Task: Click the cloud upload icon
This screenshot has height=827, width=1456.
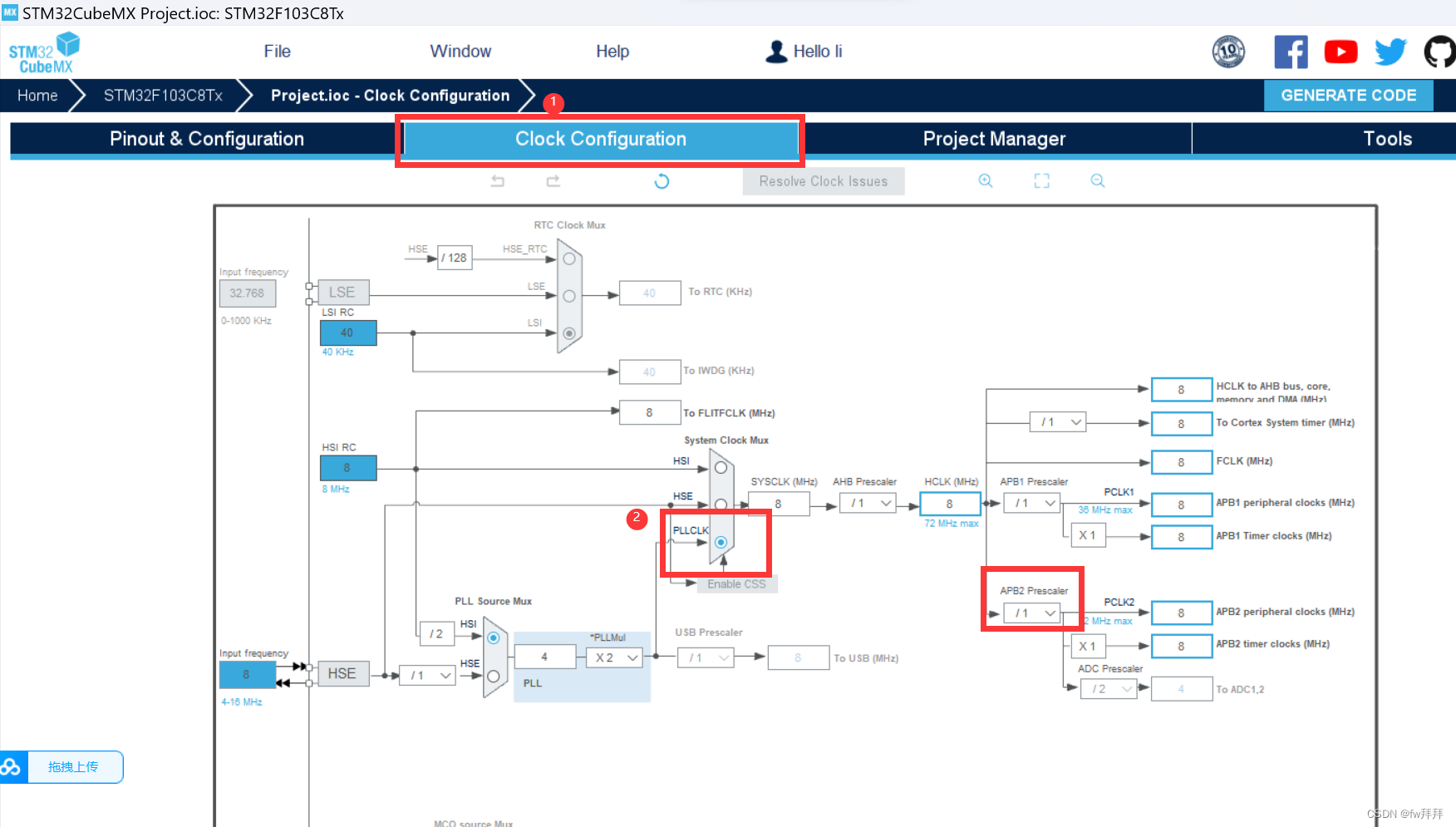Action: 12,766
